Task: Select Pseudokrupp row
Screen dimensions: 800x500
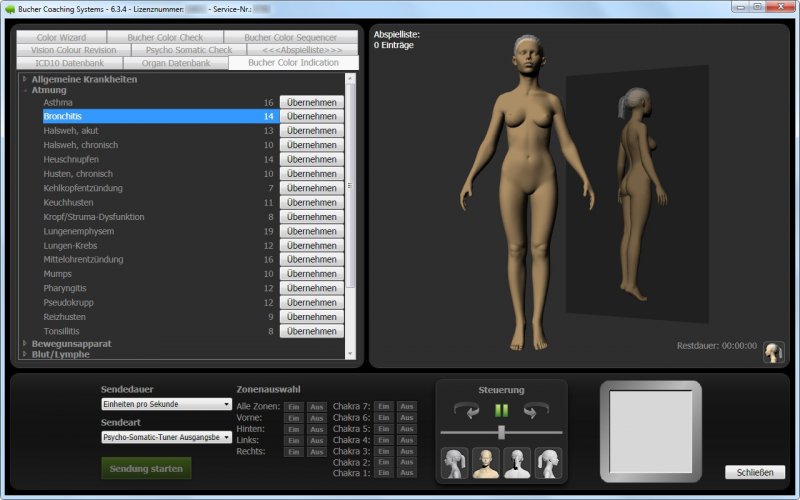Action: (x=161, y=303)
